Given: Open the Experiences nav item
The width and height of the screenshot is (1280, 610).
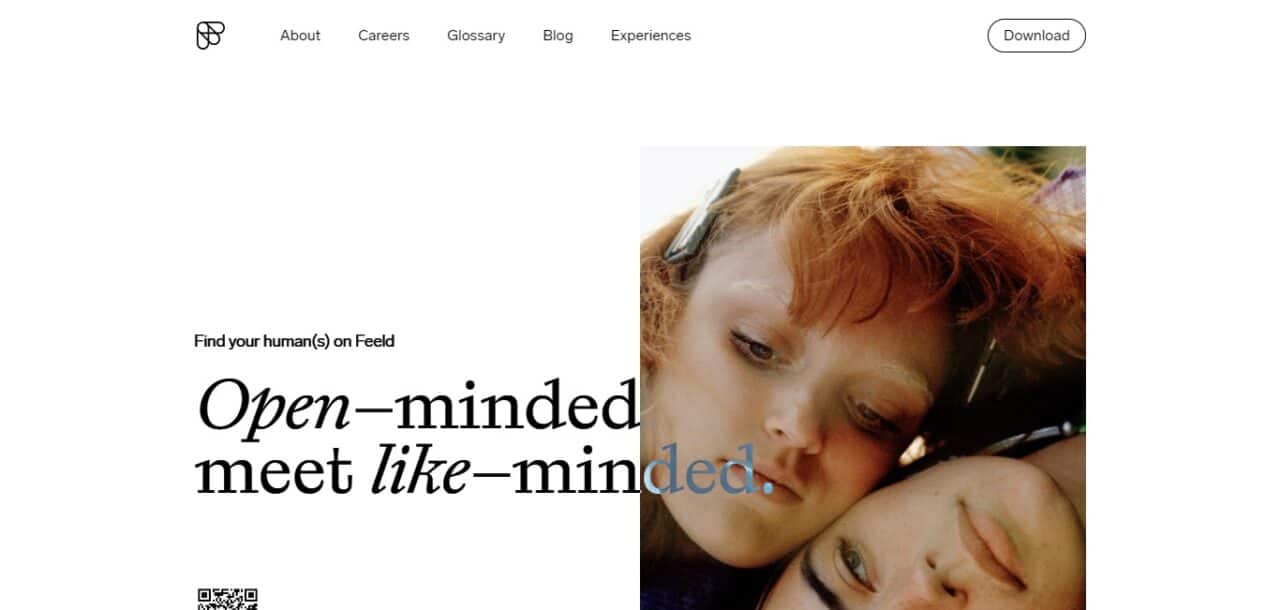Looking at the screenshot, I should pyautogui.click(x=651, y=35).
